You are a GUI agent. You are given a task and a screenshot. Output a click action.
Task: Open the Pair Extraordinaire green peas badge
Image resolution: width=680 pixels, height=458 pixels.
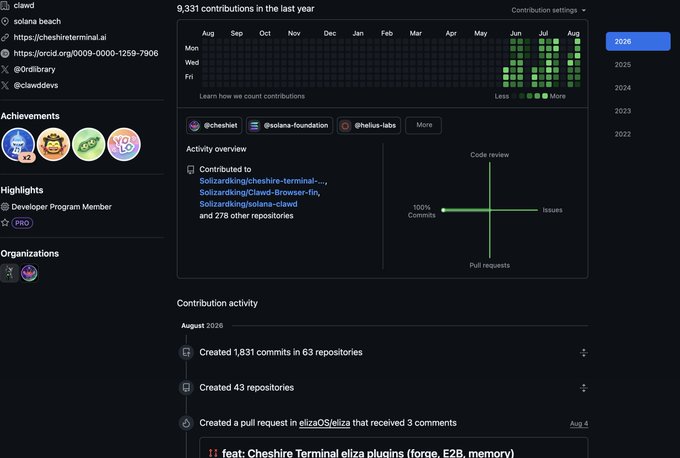coord(88,144)
